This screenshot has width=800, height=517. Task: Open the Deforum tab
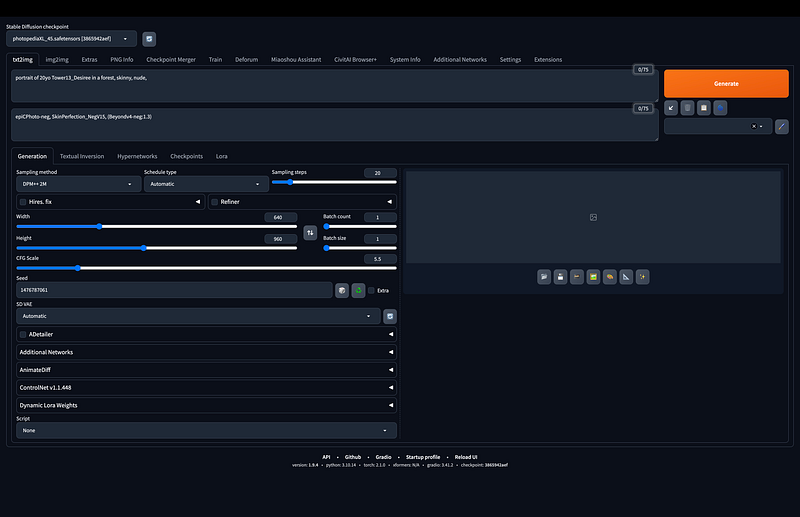(x=246, y=60)
